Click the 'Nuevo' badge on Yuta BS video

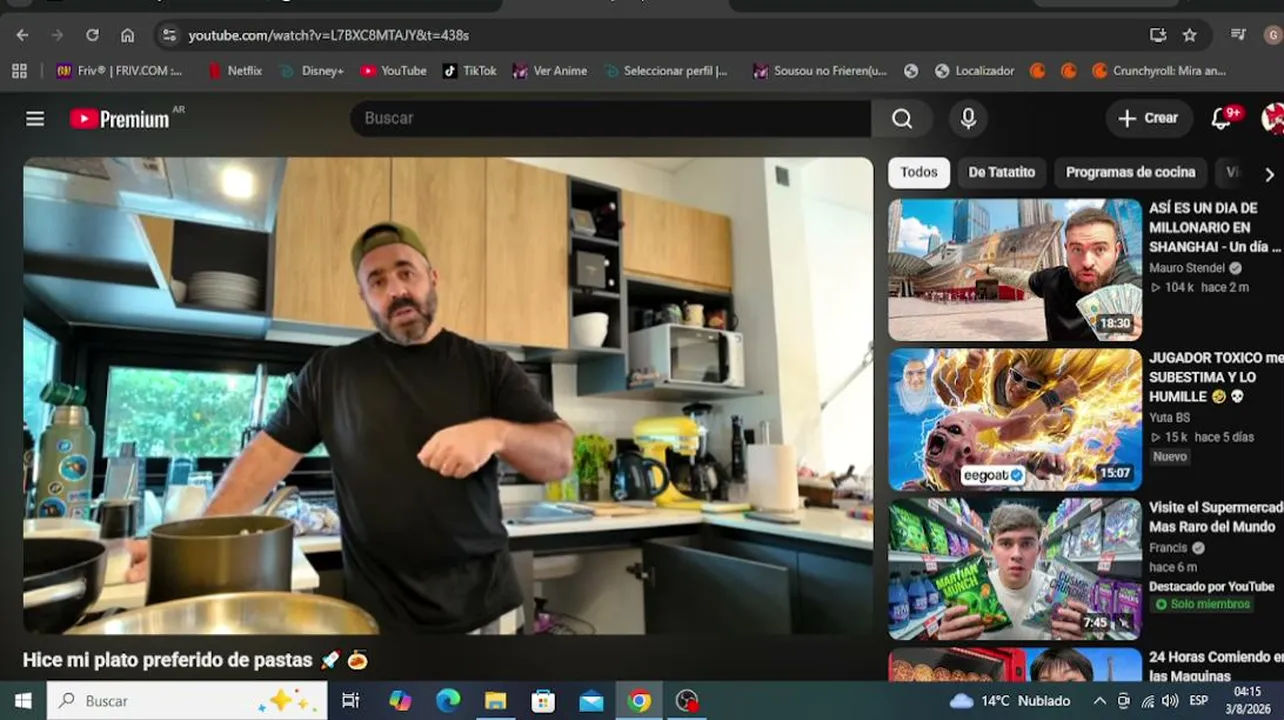click(x=1170, y=457)
